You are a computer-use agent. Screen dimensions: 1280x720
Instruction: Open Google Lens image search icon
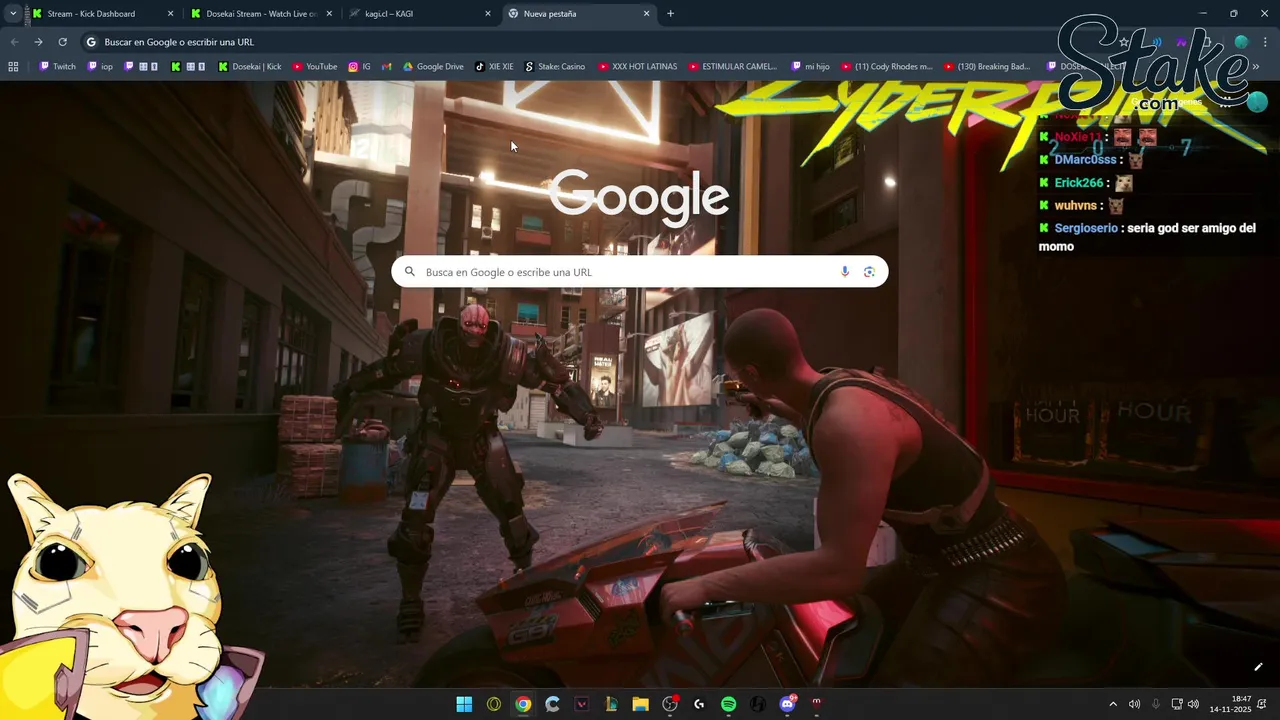(869, 272)
